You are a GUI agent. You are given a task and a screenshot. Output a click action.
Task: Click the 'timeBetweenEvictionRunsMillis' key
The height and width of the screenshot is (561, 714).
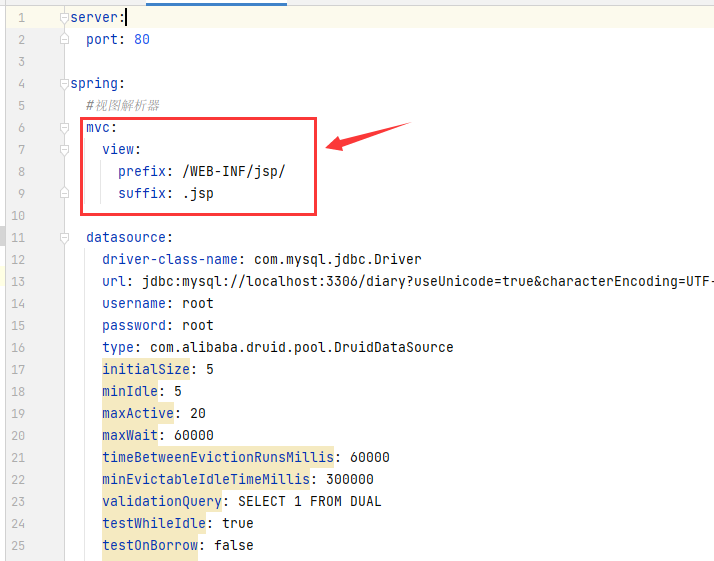[218, 457]
